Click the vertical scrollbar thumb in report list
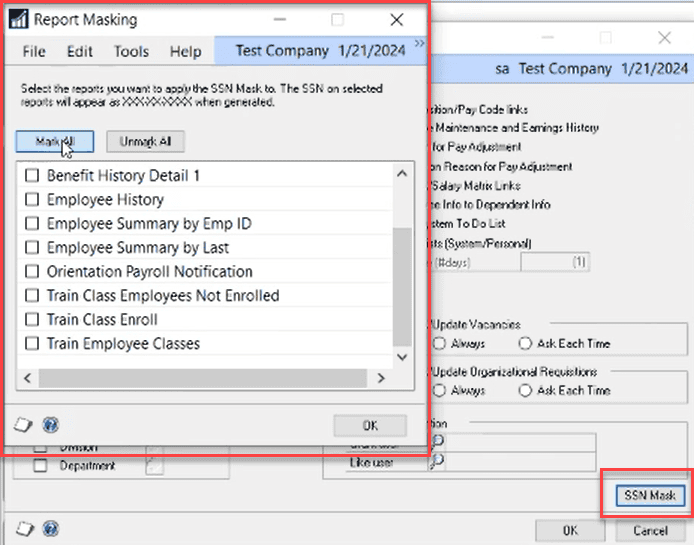Screen dimensions: 694x545 point(402,287)
